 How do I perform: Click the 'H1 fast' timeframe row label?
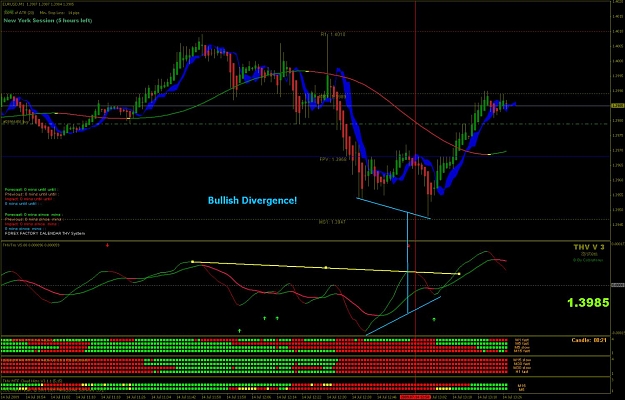point(522,371)
